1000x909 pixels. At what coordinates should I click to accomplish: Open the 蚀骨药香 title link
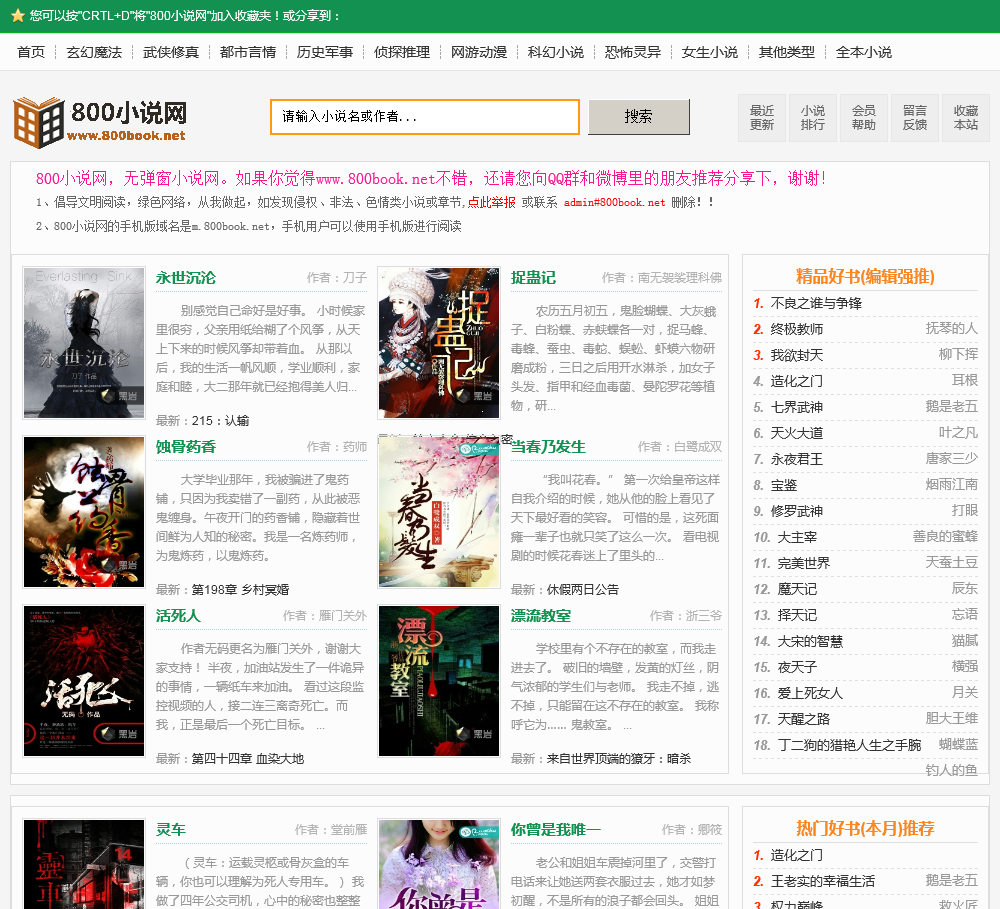pos(186,447)
